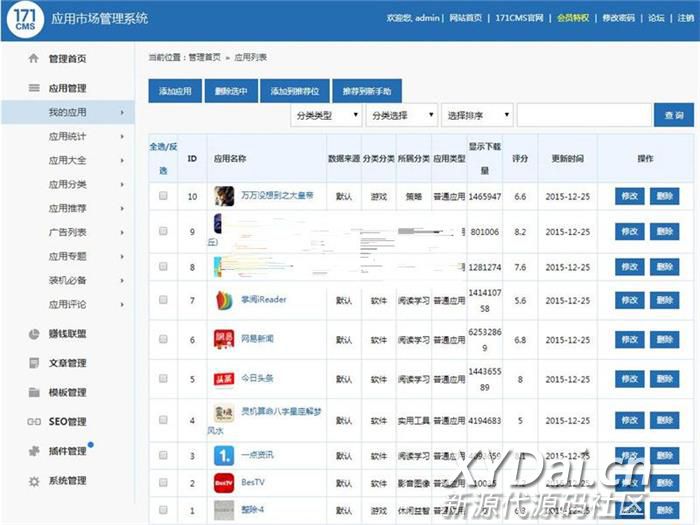Image resolution: width=700 pixels, height=525 pixels.
Task: Open 网站首页 in top navigation
Action: [466, 18]
